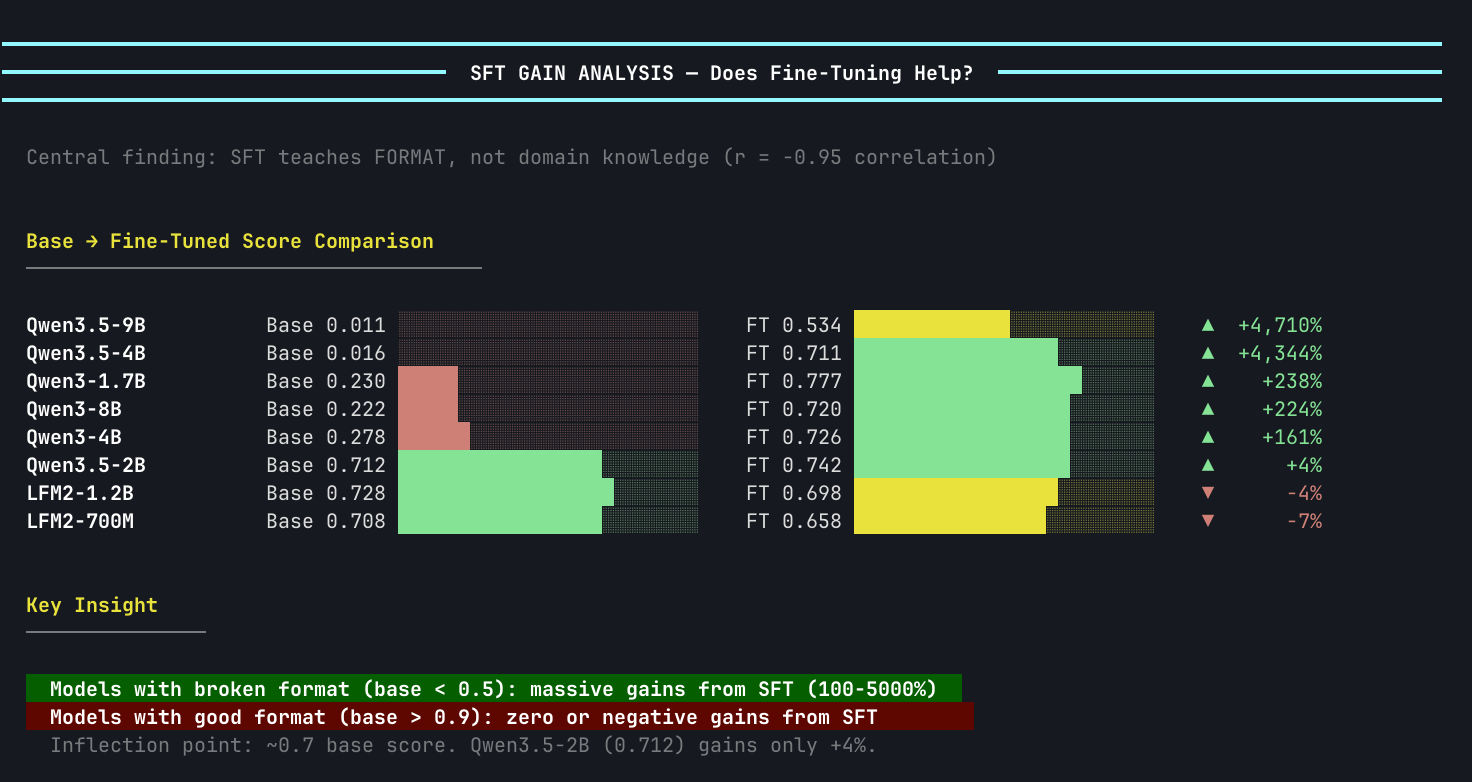Click the red down arrow for LFM2-700M
1472x782 pixels.
click(x=1208, y=521)
